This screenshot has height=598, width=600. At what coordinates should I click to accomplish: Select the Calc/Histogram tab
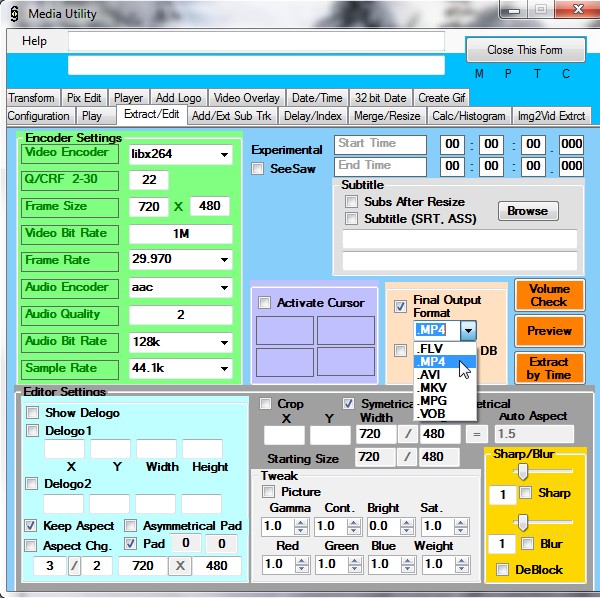coord(469,116)
